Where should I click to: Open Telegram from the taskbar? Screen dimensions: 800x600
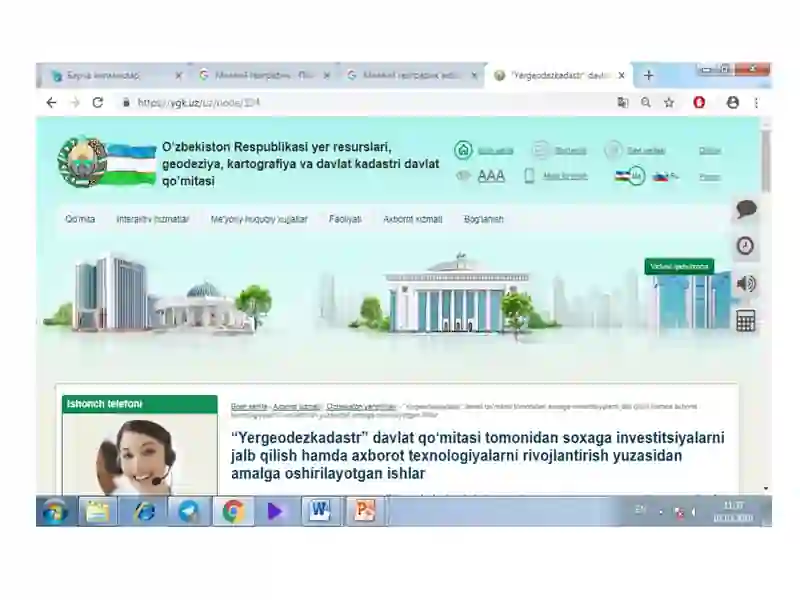click(189, 511)
